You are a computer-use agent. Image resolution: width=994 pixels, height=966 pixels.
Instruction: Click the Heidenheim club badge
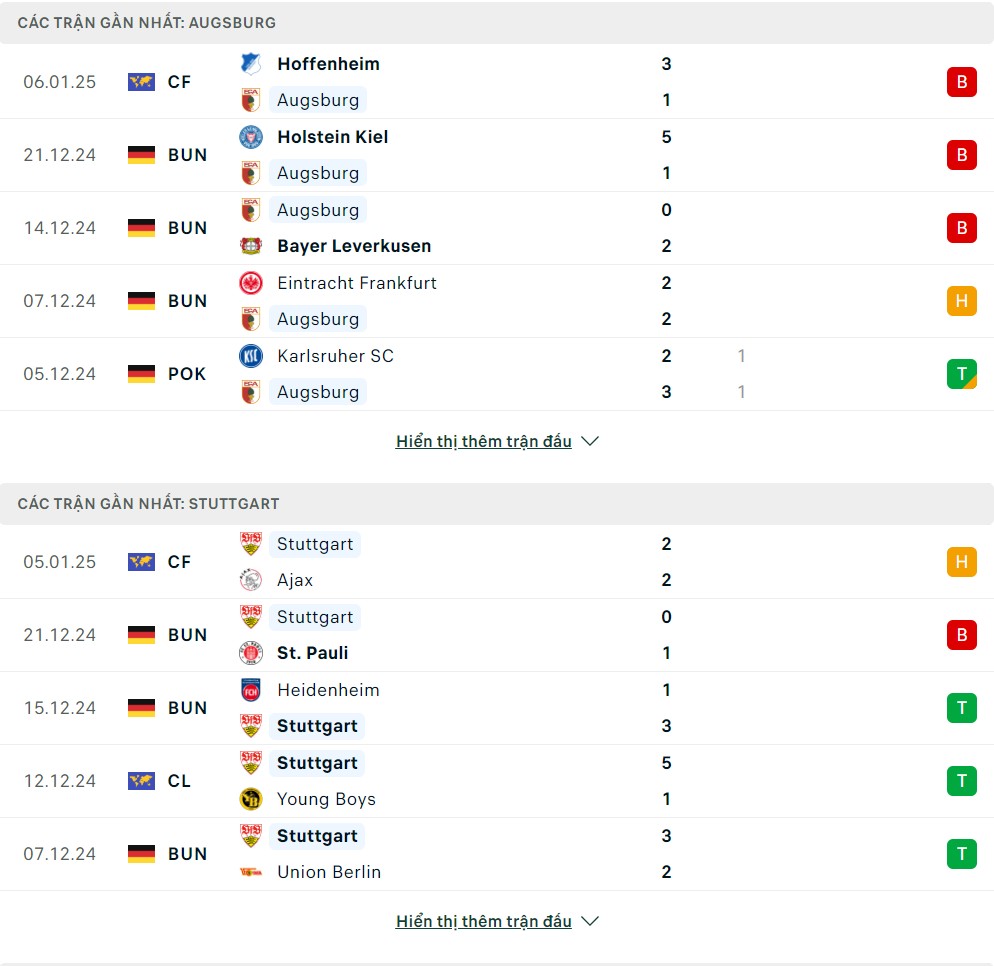(250, 690)
